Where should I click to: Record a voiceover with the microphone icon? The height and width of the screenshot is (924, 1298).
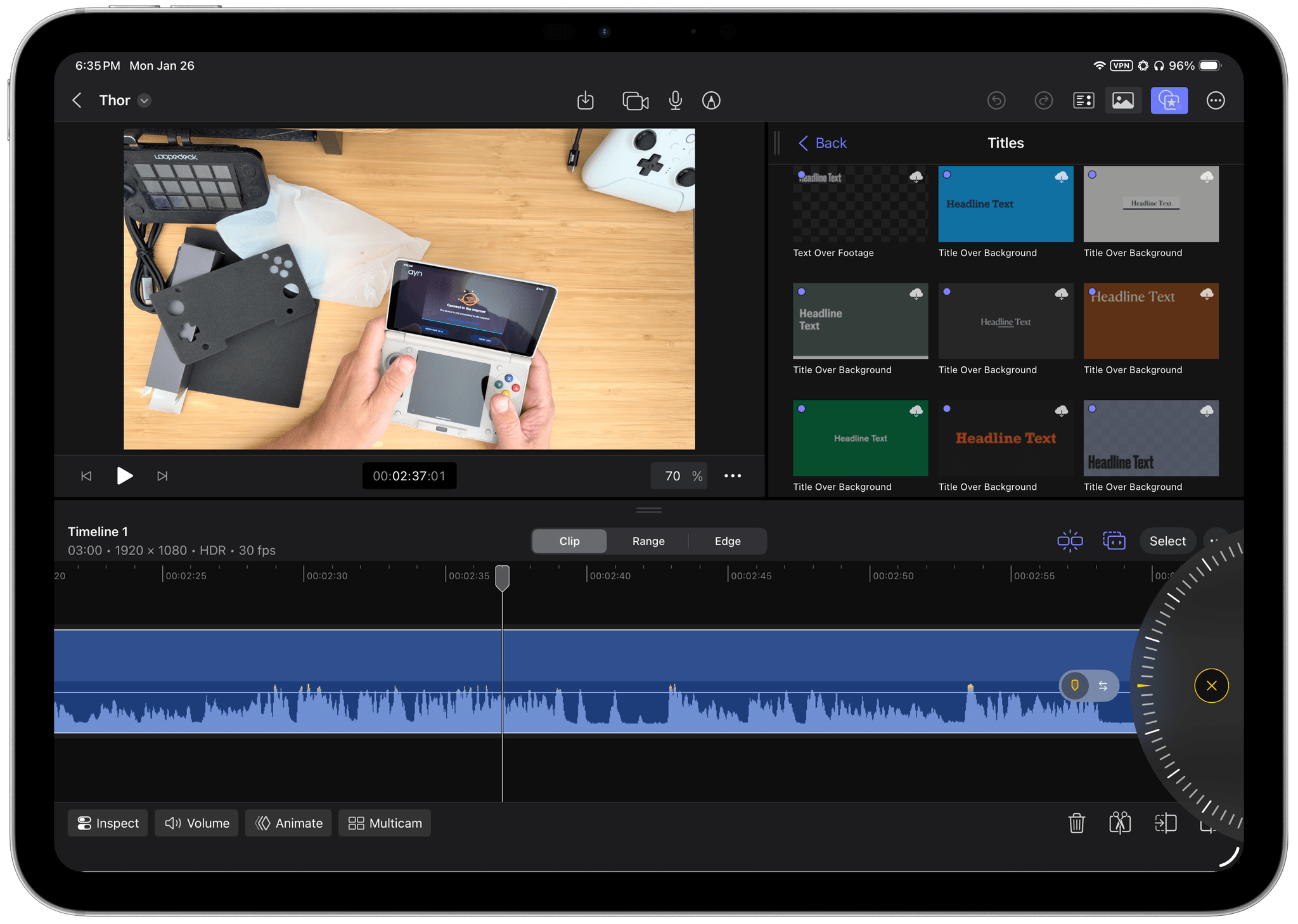click(674, 100)
